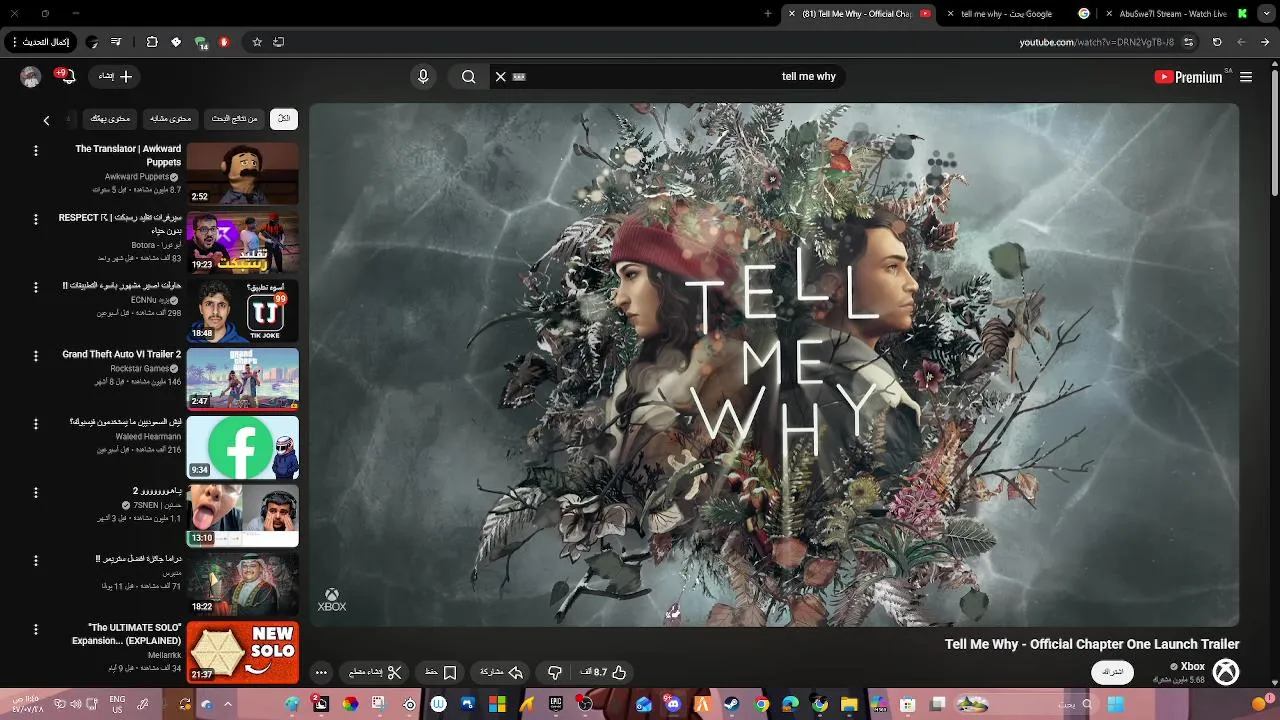Screen dimensions: 1280x720
Task: Open the on-screen keyboard icon in search box
Action: [519, 77]
